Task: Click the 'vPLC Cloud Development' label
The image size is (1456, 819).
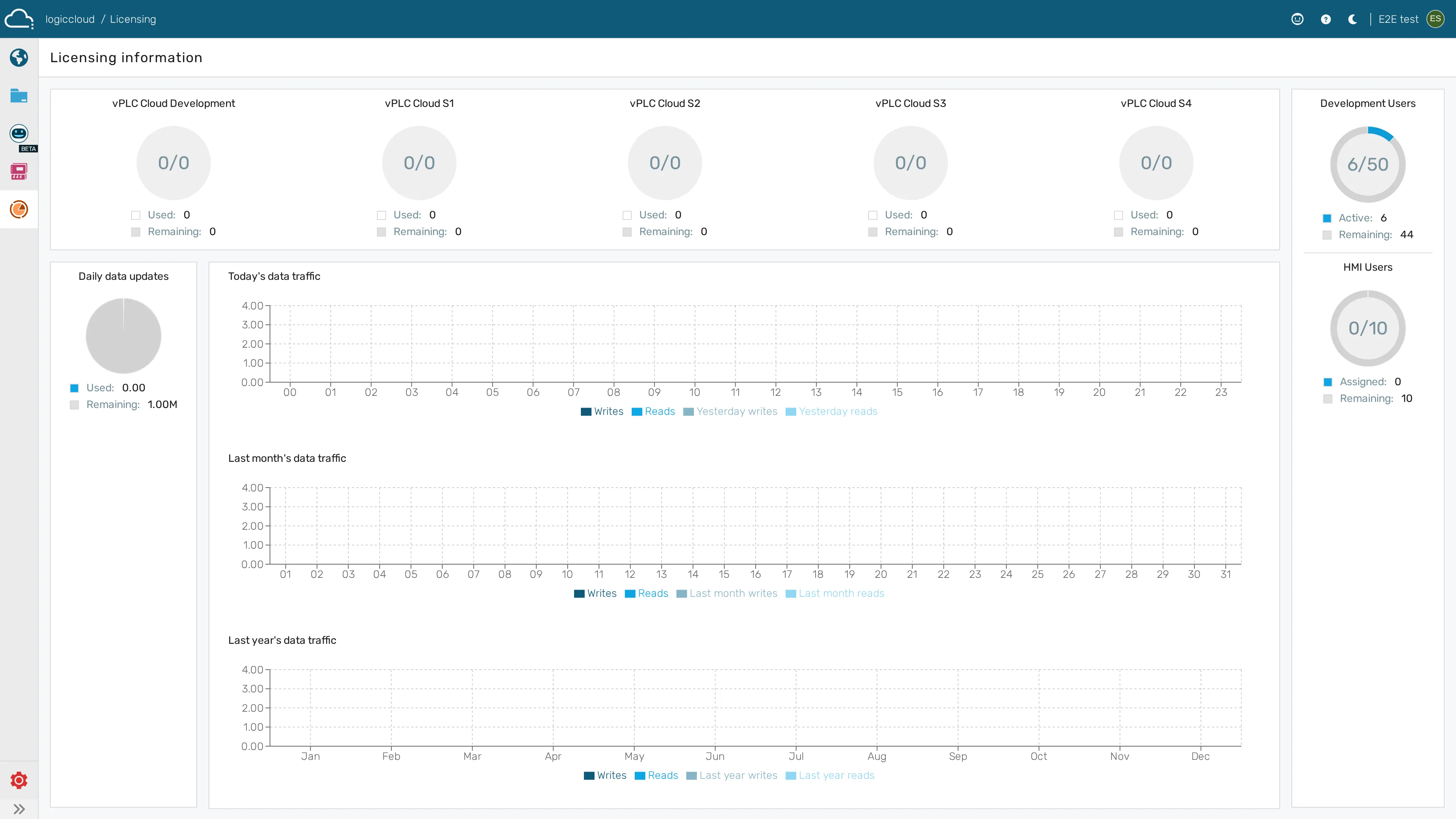Action: point(174,103)
